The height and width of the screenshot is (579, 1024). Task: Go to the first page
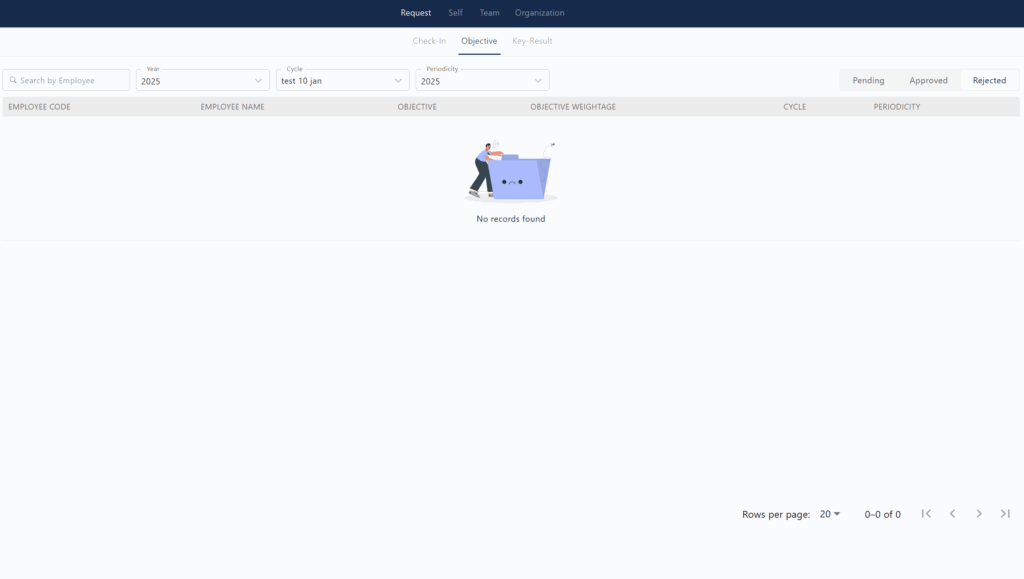tap(926, 514)
